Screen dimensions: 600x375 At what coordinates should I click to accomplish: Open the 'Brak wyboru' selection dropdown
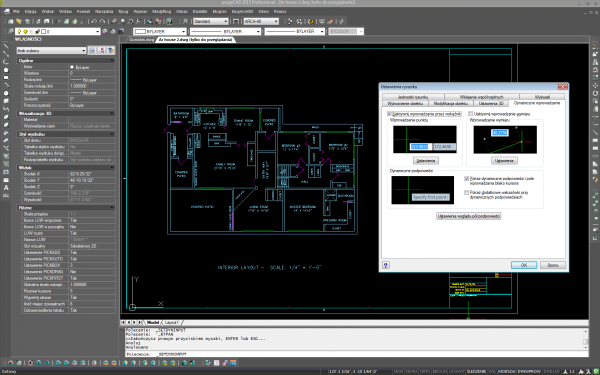[51, 50]
